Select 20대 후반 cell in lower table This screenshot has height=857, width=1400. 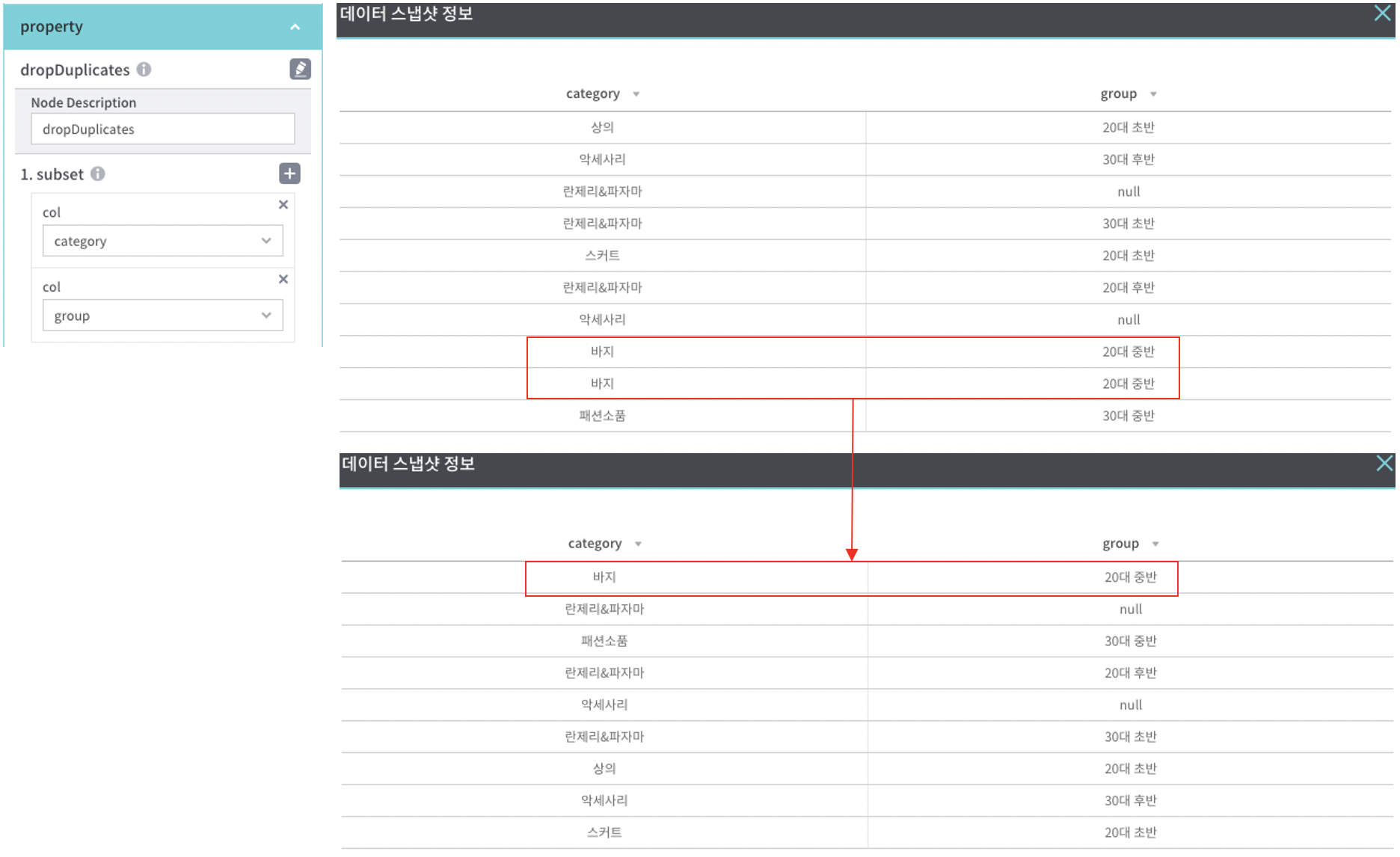click(1131, 673)
